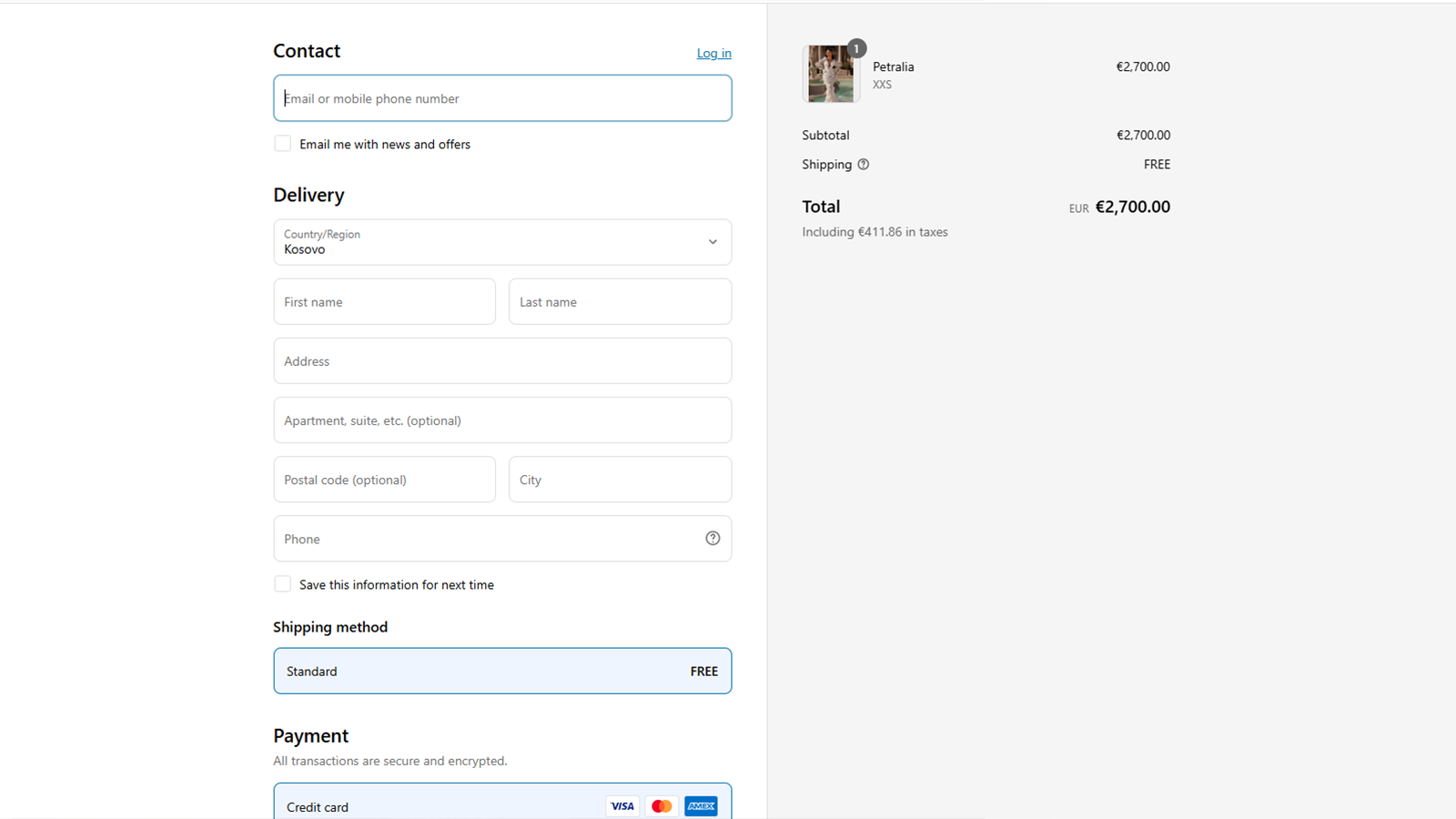Viewport: 1456px width, 819px height.
Task: Open the Petralia product thumbnail
Action: point(830,75)
